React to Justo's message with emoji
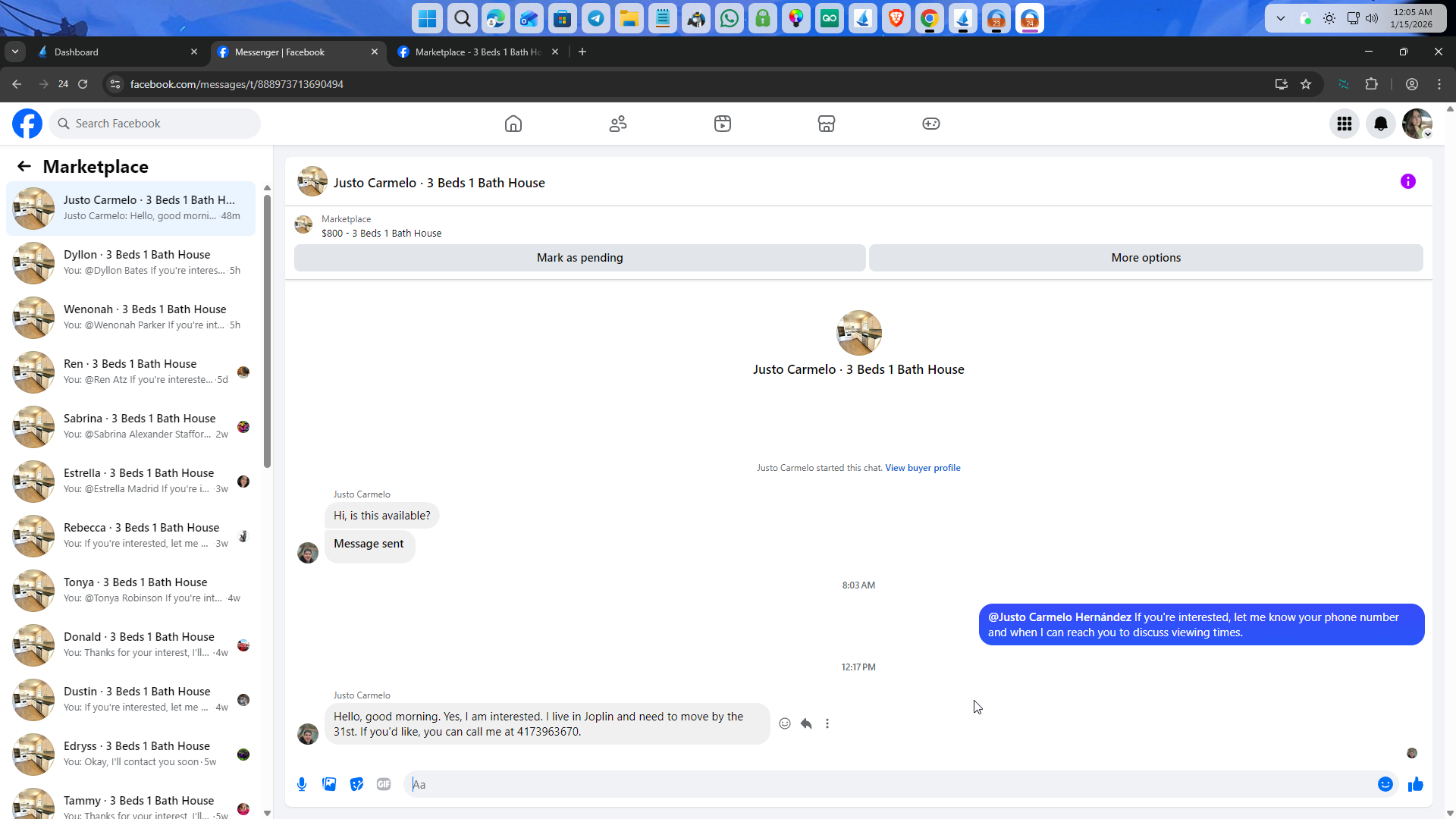Viewport: 1456px width, 819px height. coord(785,723)
